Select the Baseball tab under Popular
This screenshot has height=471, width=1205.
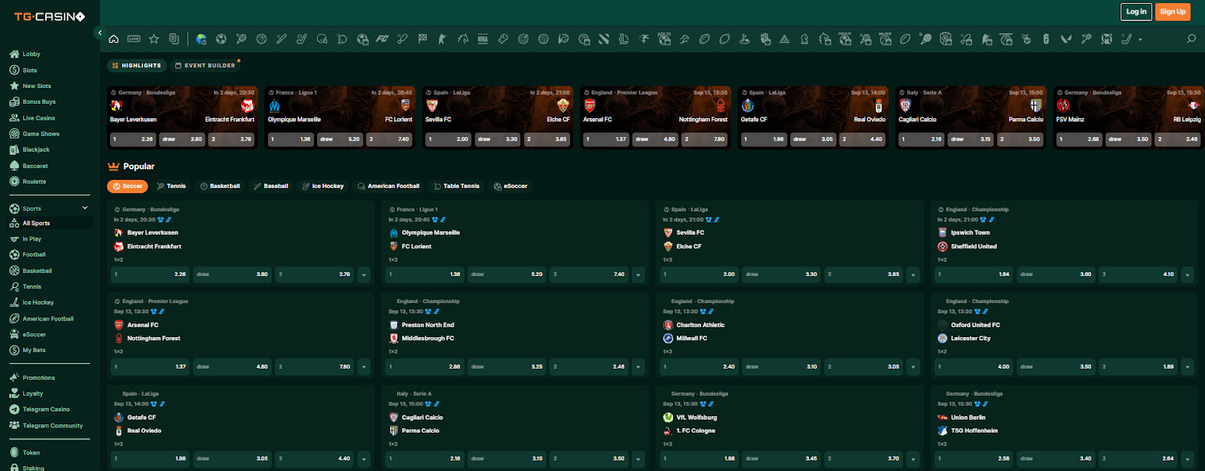tap(271, 186)
